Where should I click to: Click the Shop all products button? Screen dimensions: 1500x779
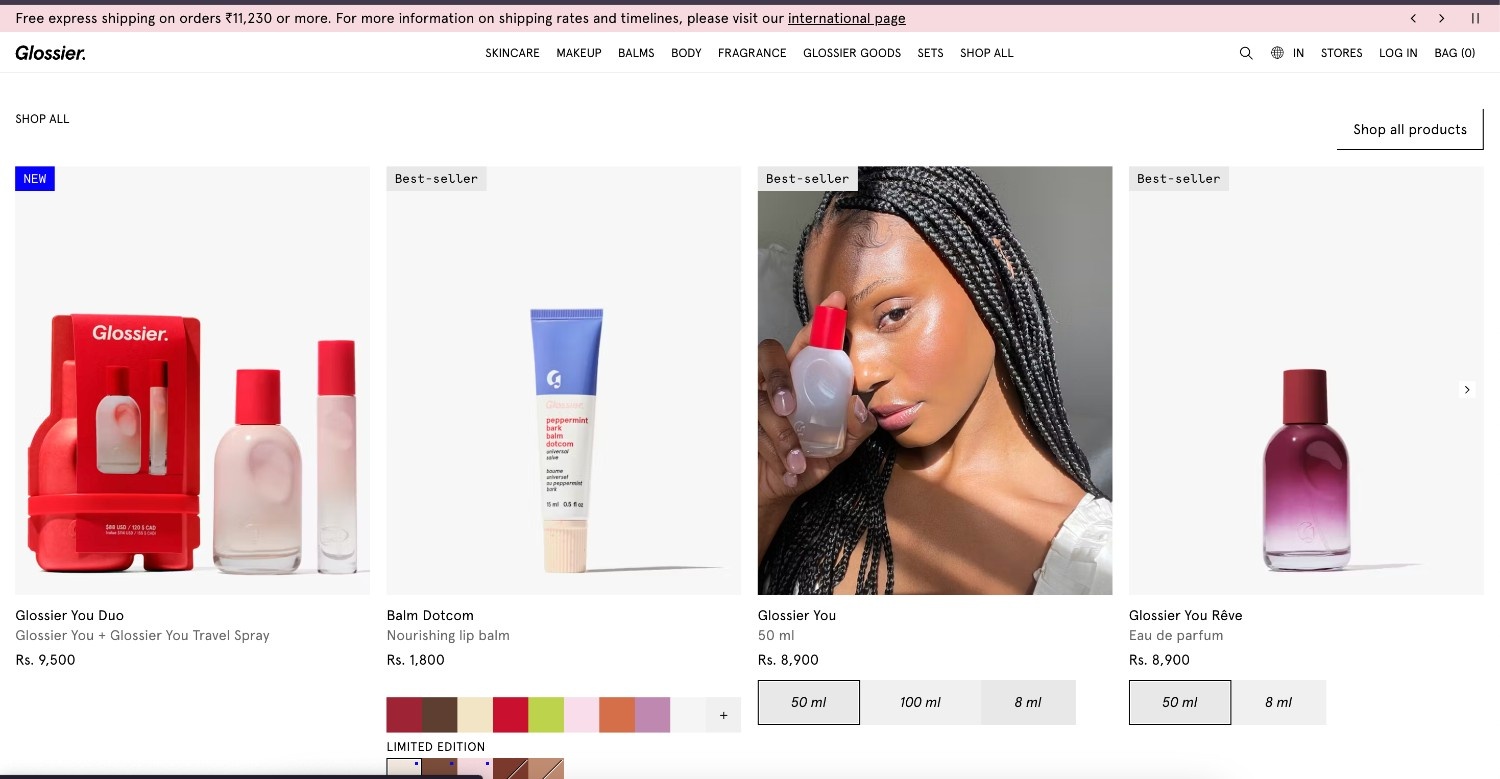click(x=1410, y=129)
